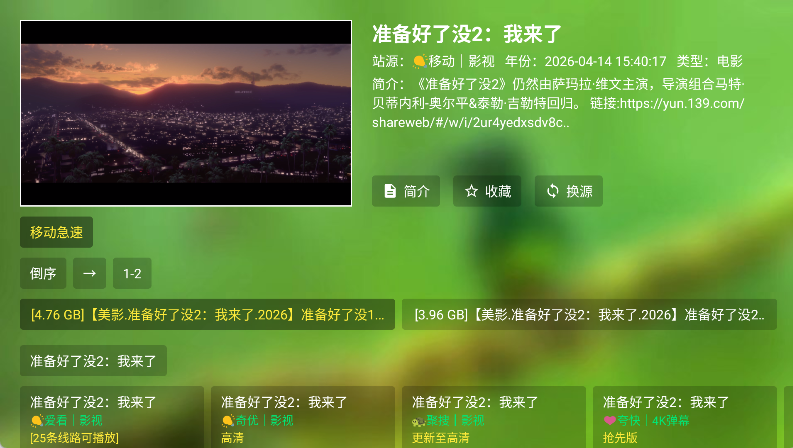Open the 奇优 影视 高清 result card
The width and height of the screenshot is (793, 448).
coord(302,417)
